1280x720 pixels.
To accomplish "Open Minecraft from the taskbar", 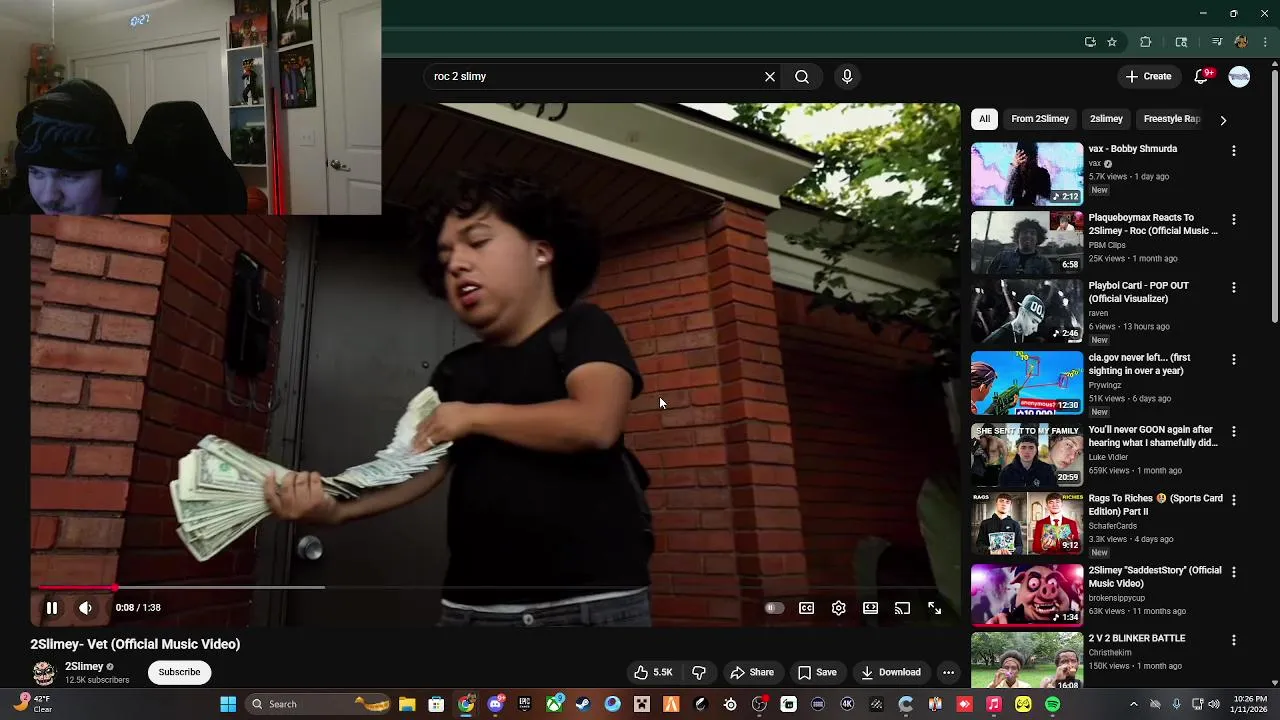I will coord(642,704).
